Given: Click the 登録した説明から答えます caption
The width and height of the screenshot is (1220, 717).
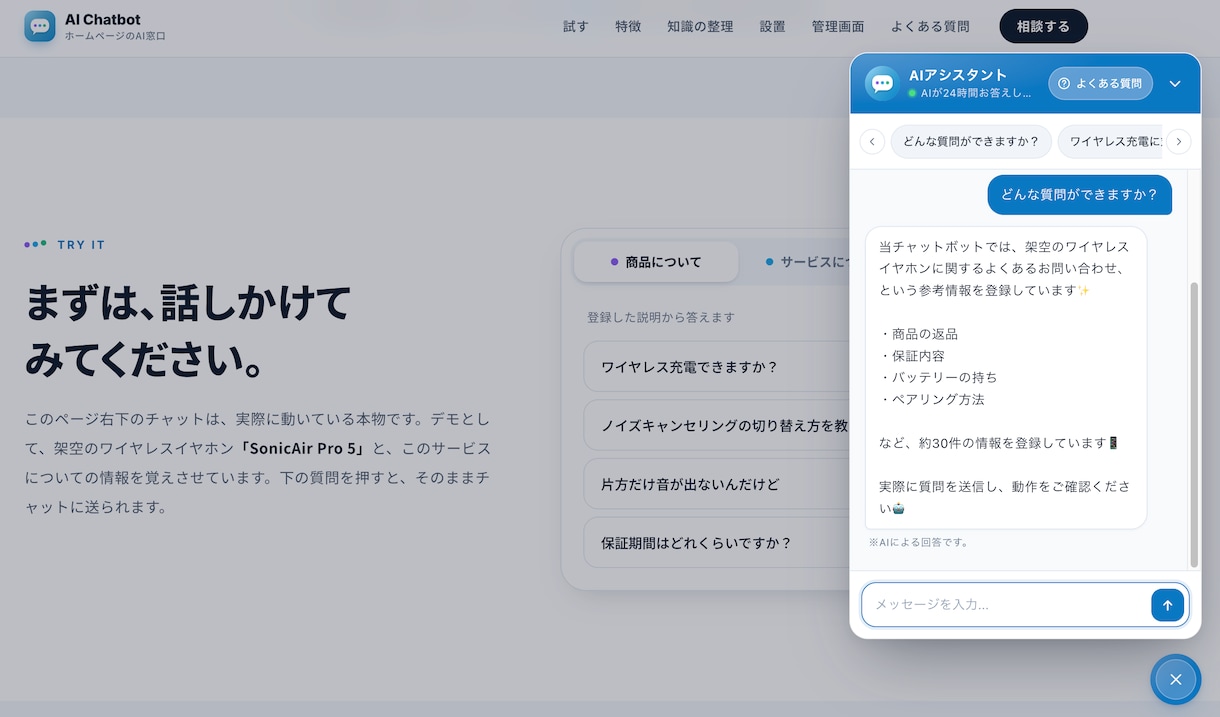Looking at the screenshot, I should pos(661,317).
